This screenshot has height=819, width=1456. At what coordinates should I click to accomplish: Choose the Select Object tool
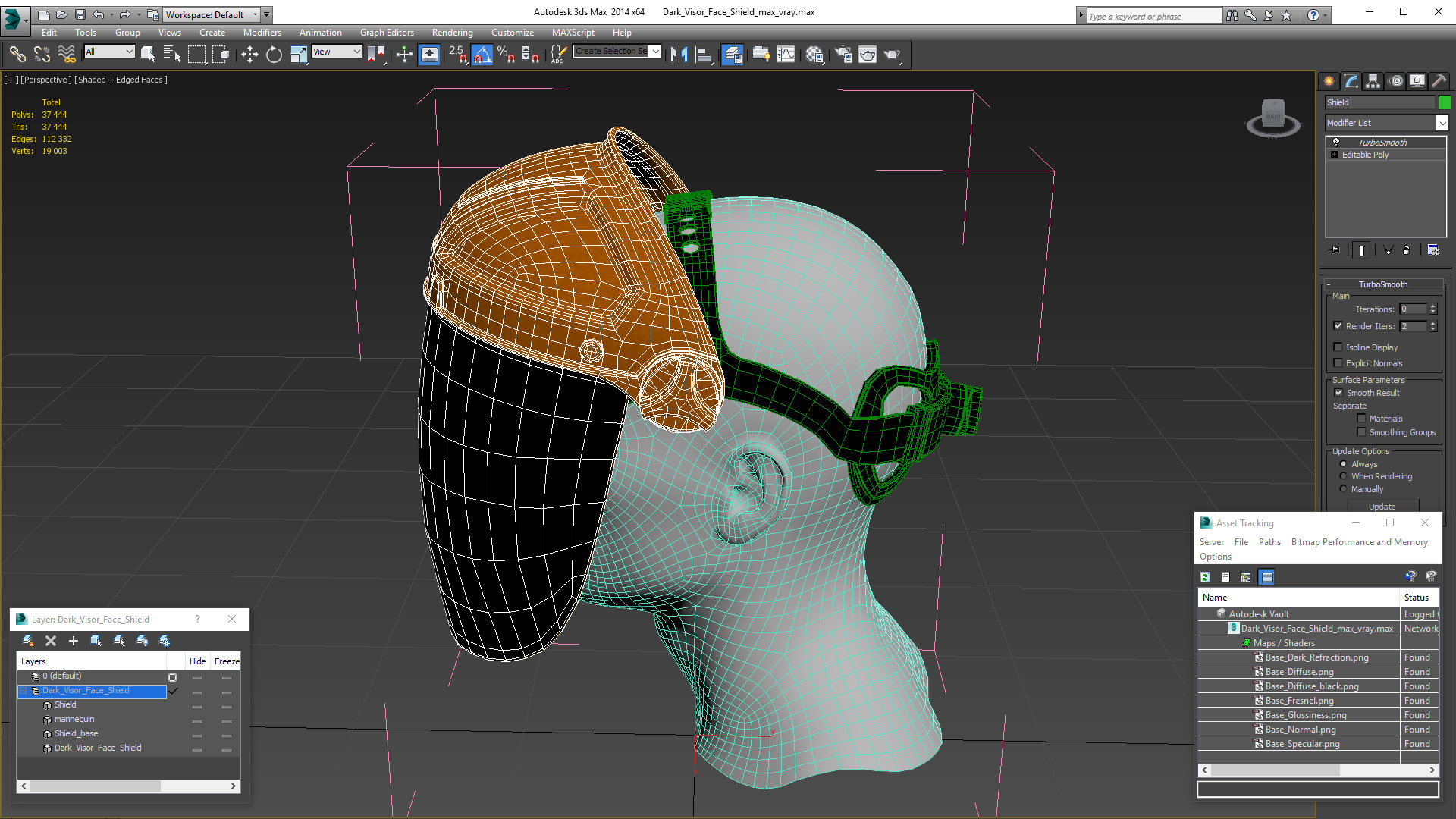(147, 54)
